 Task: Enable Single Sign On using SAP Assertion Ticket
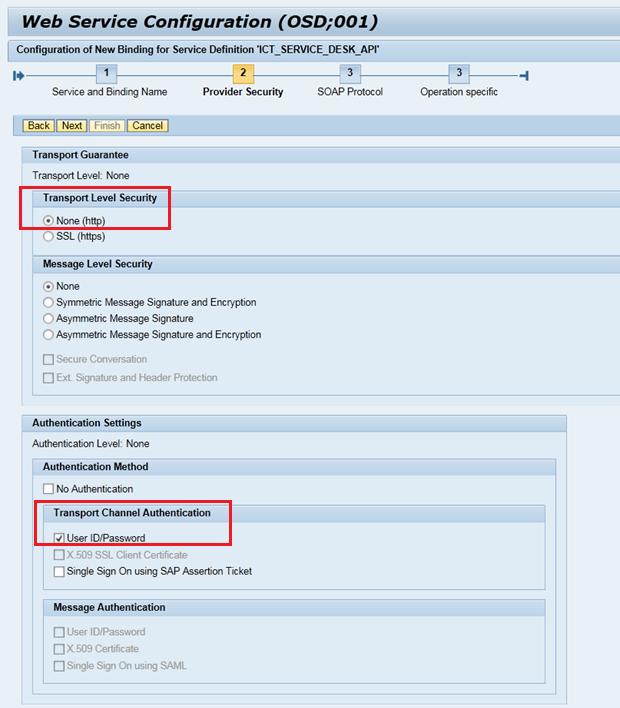pyautogui.click(x=60, y=571)
